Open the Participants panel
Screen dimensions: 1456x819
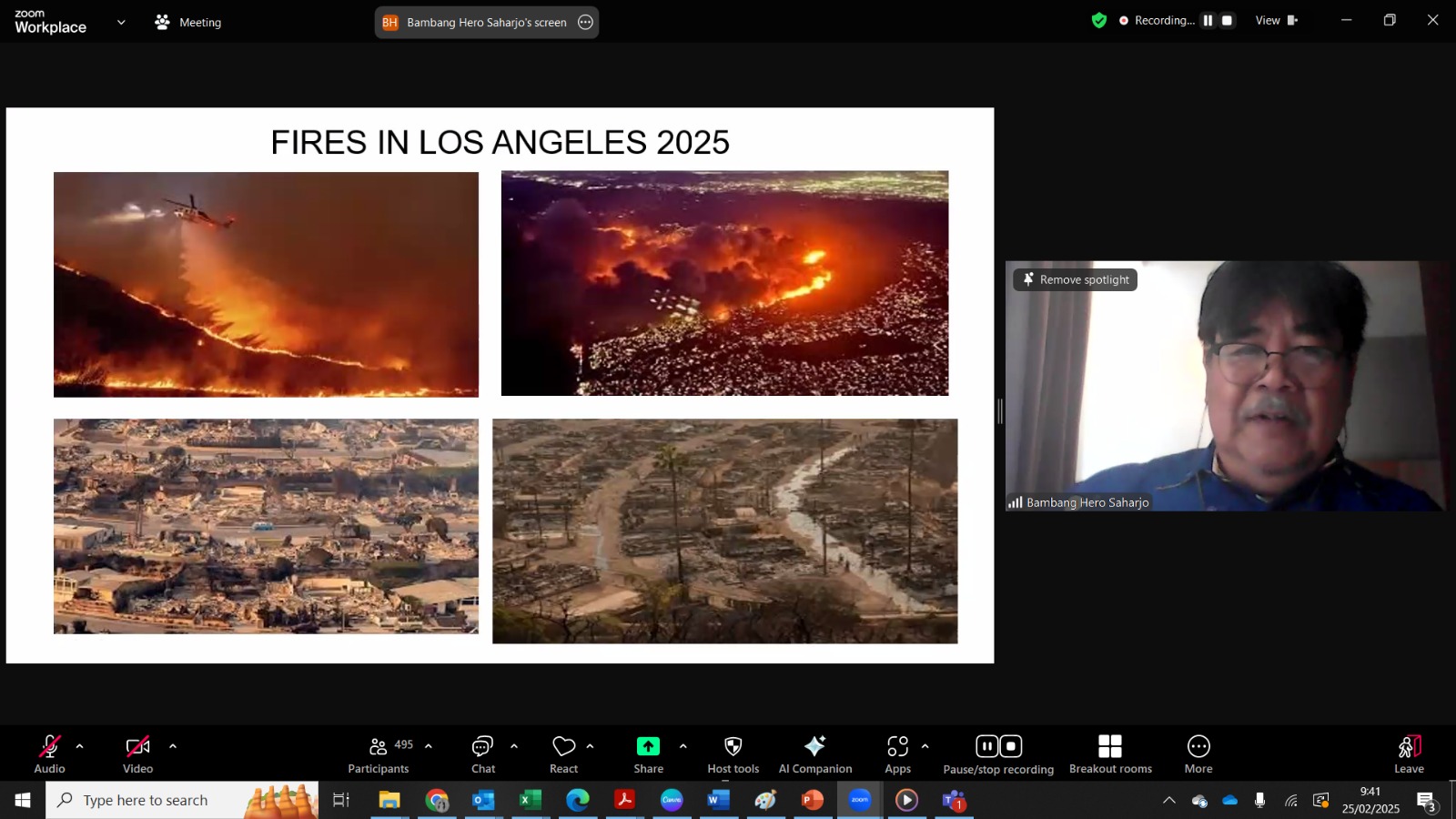point(379,754)
